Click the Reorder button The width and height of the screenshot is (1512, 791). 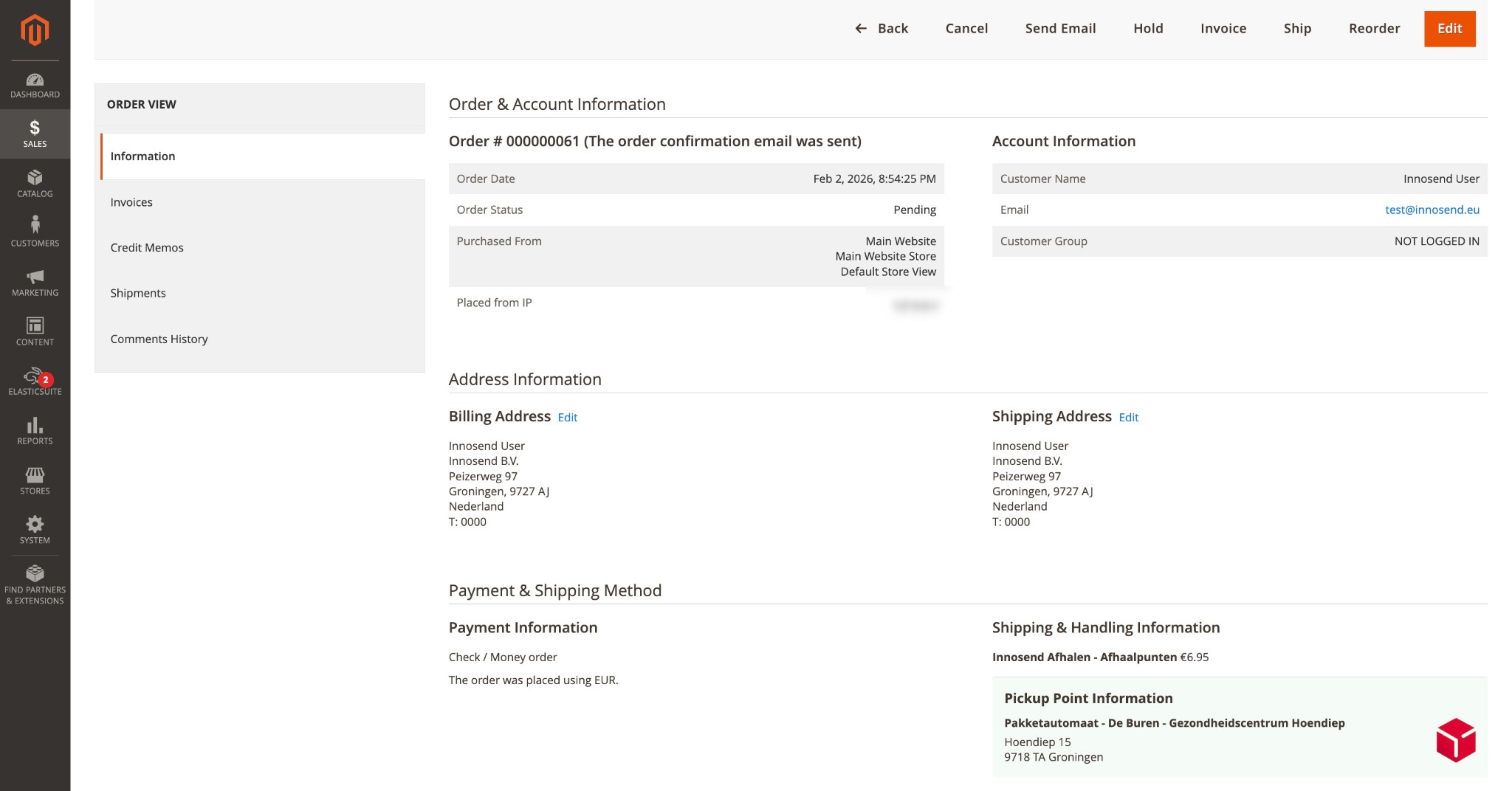coord(1375,28)
